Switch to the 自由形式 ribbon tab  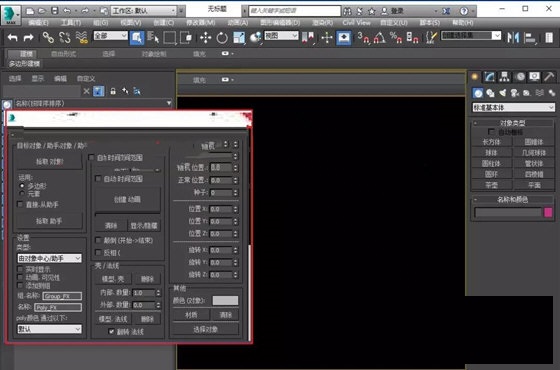pyautogui.click(x=64, y=54)
